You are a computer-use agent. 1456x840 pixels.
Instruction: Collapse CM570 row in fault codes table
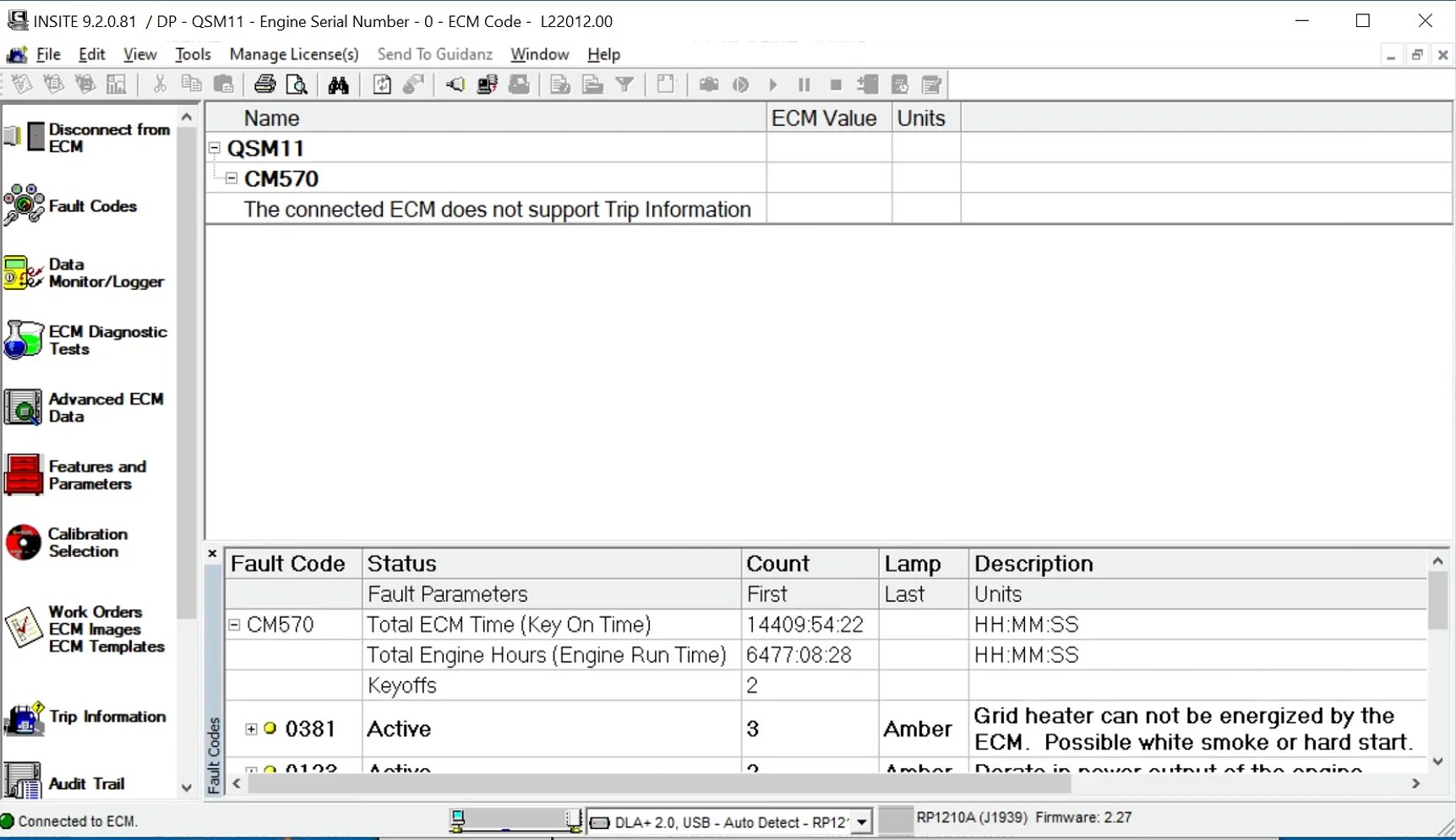tap(235, 625)
